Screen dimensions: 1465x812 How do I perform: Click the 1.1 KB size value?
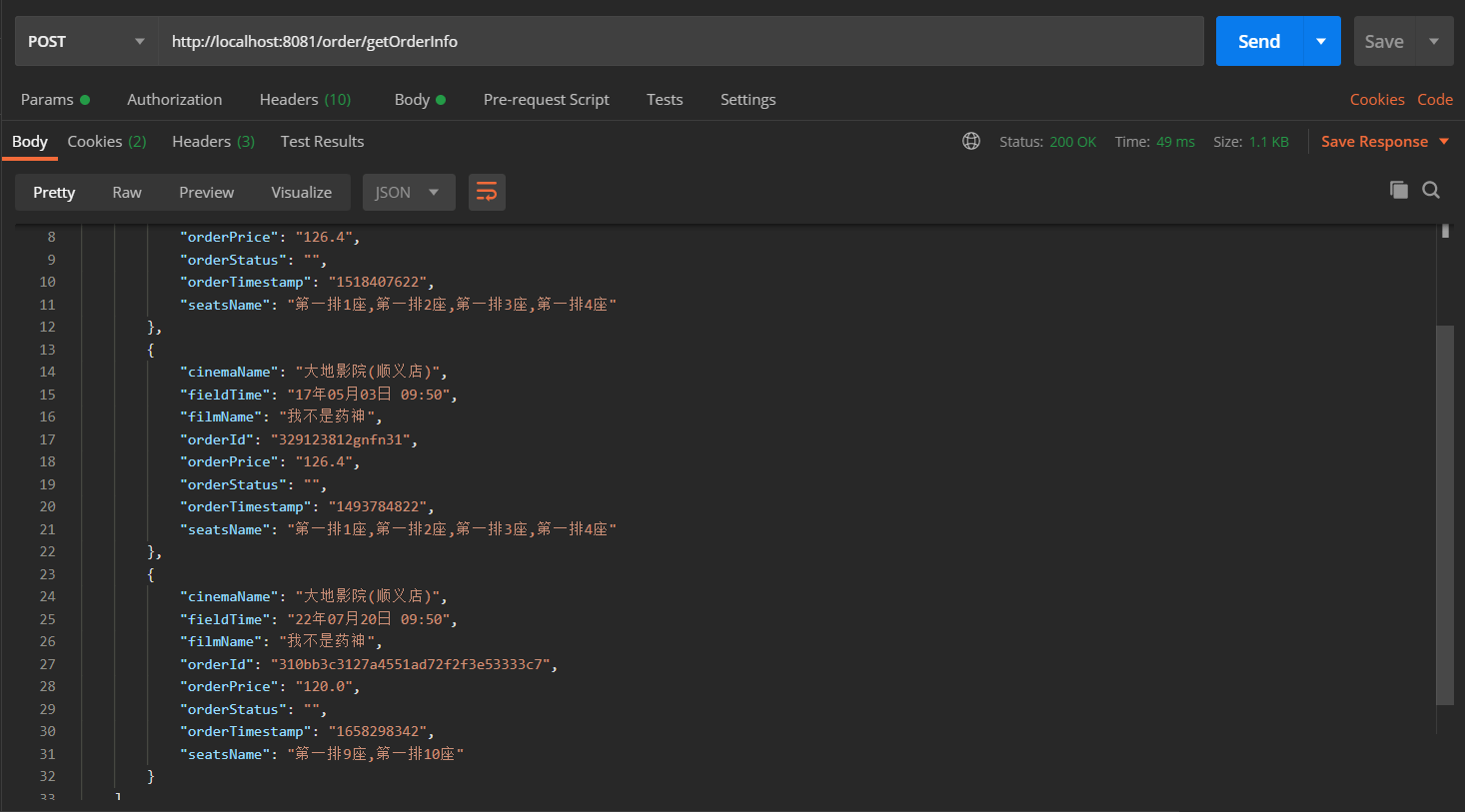[x=1269, y=142]
